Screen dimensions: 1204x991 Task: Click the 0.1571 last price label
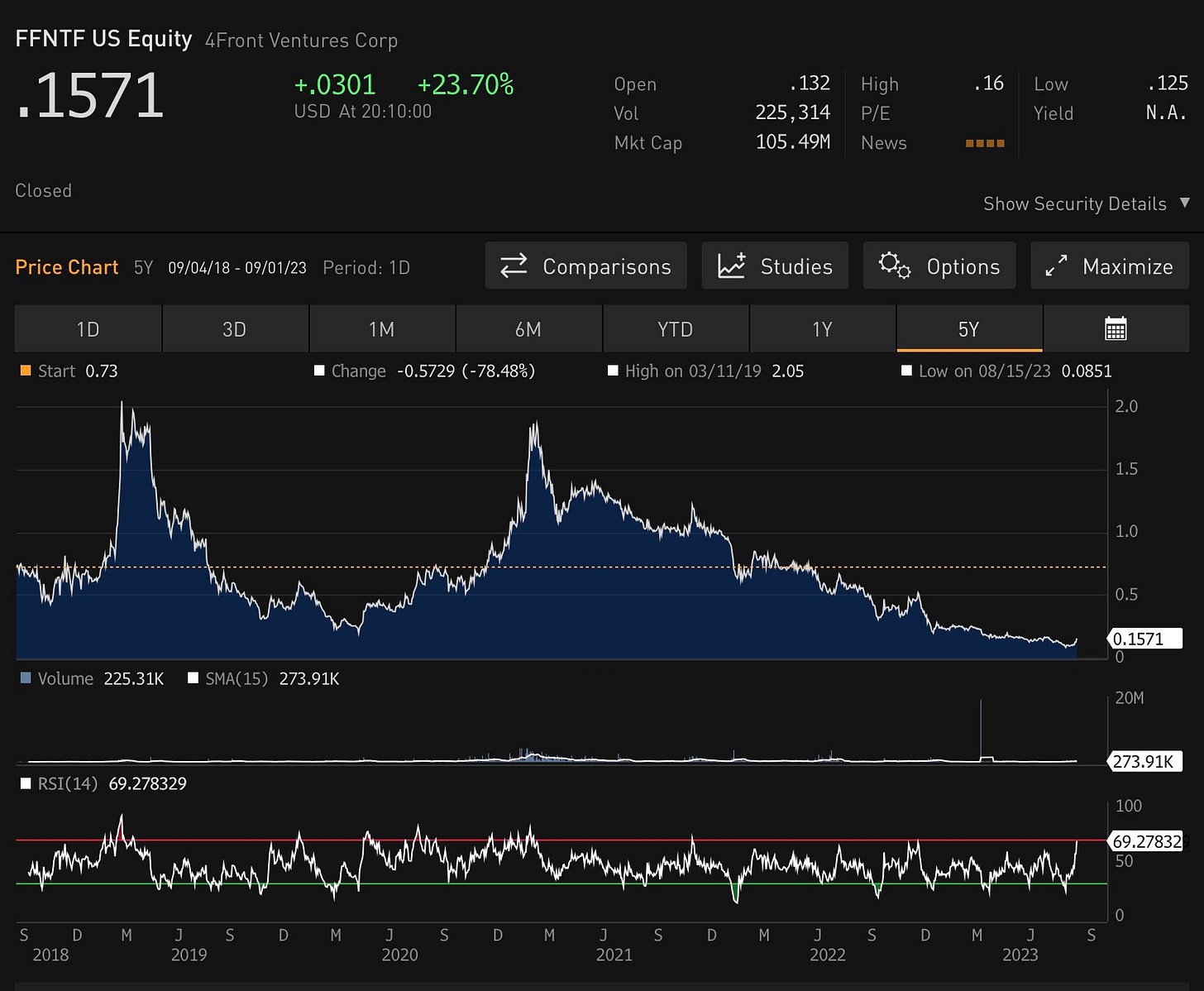click(1144, 639)
